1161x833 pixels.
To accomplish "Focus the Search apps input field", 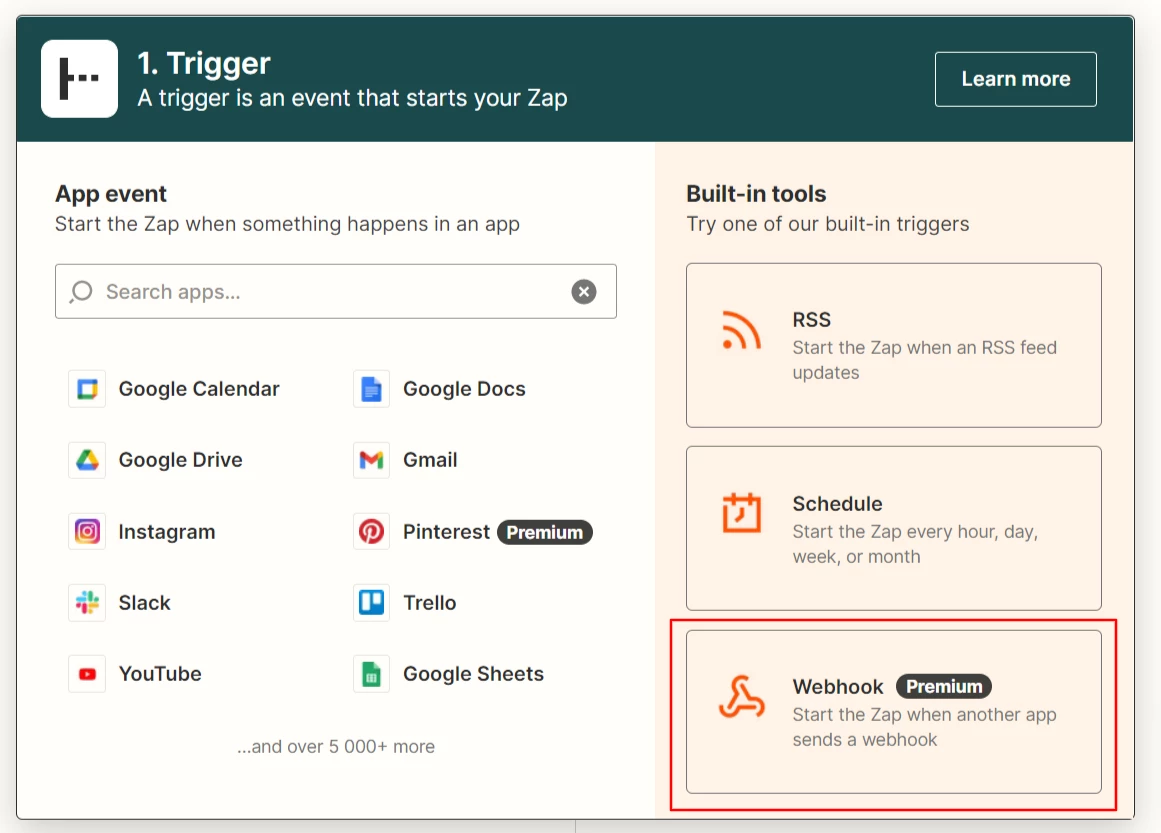I will [x=335, y=292].
